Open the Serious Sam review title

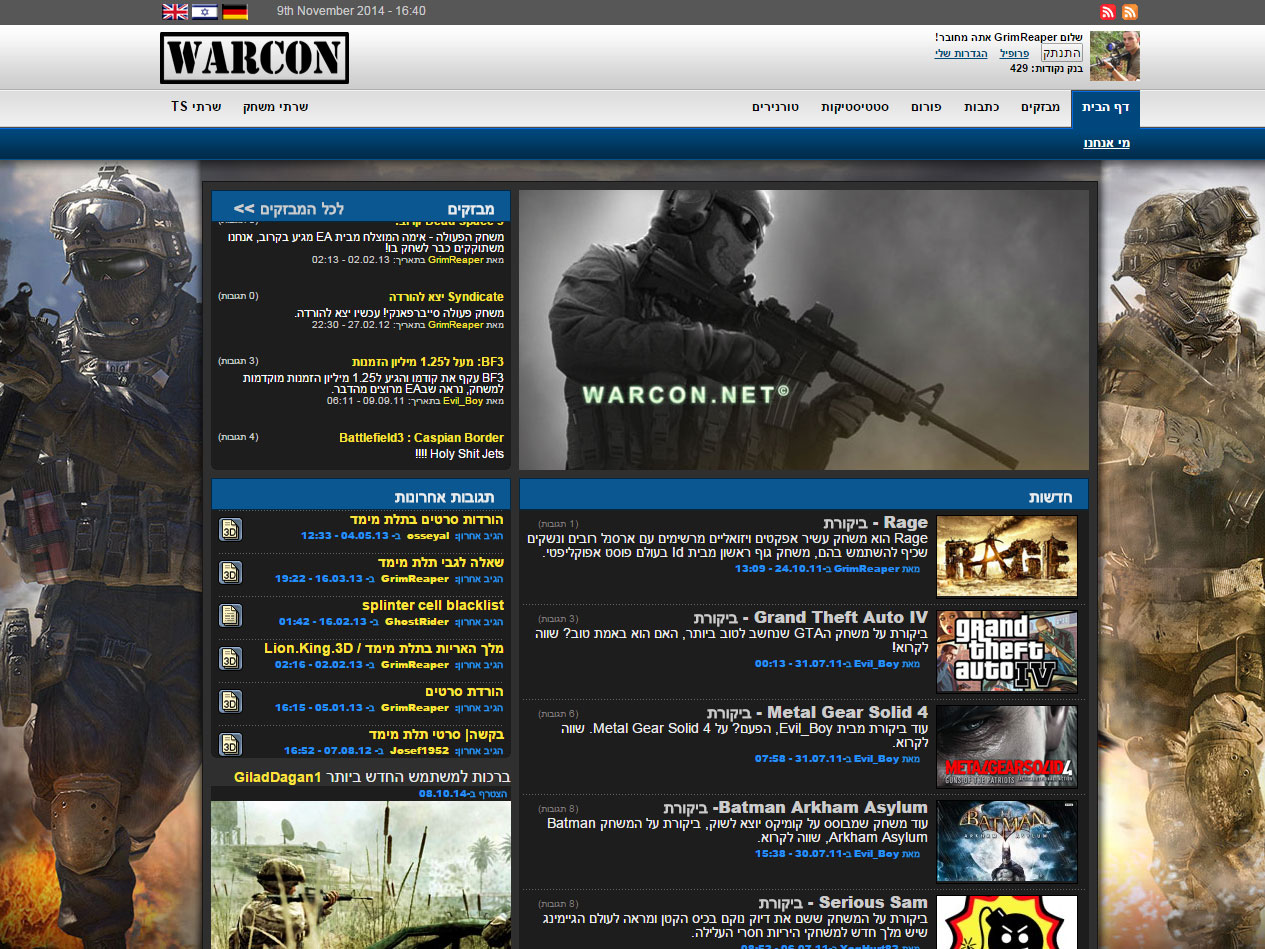[x=842, y=902]
